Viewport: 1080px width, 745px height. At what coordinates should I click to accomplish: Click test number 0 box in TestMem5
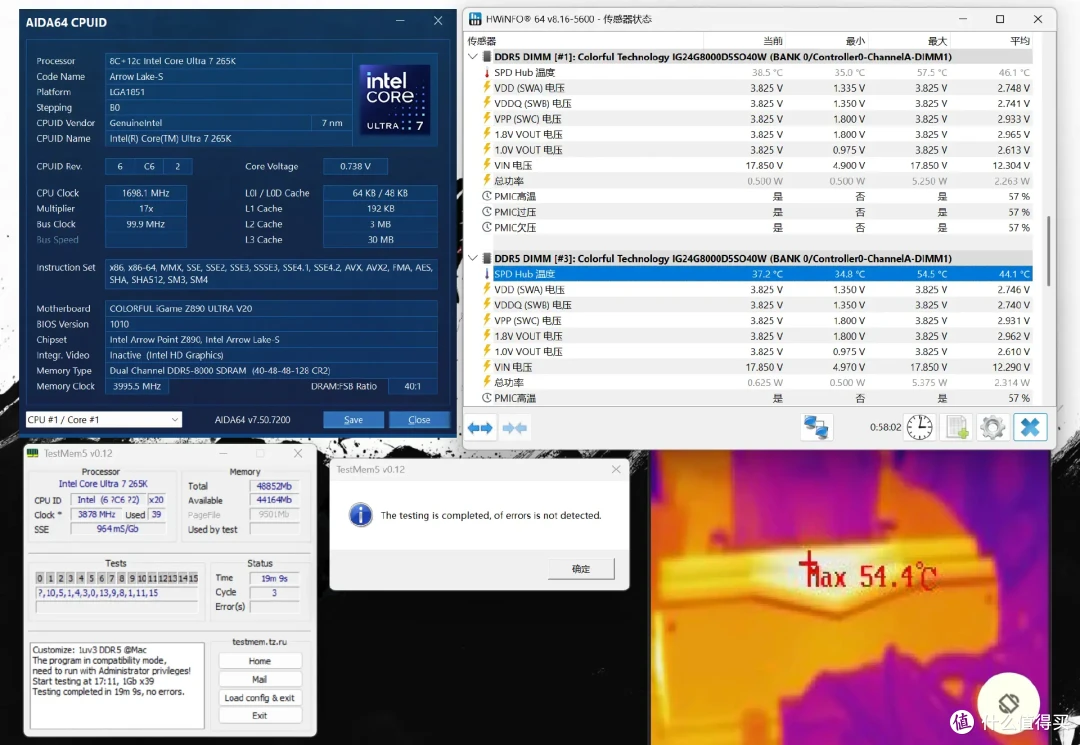pyautogui.click(x=40, y=578)
